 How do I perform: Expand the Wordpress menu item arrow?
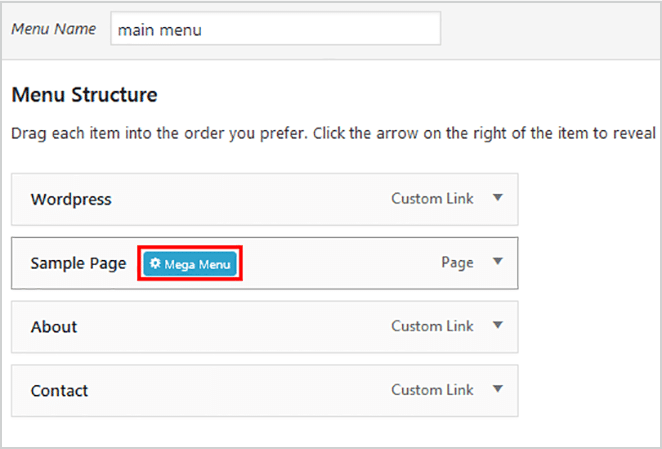[498, 197]
